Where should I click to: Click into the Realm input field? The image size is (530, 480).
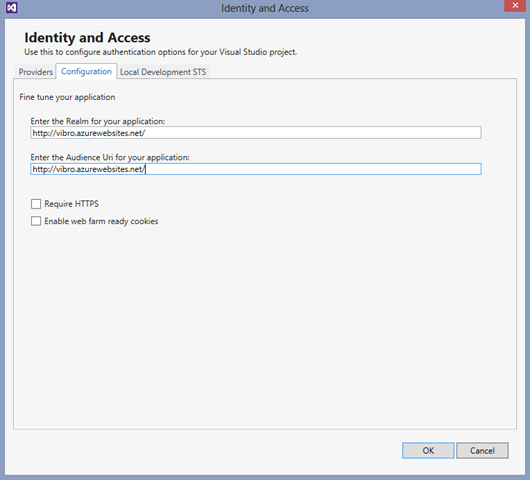256,133
